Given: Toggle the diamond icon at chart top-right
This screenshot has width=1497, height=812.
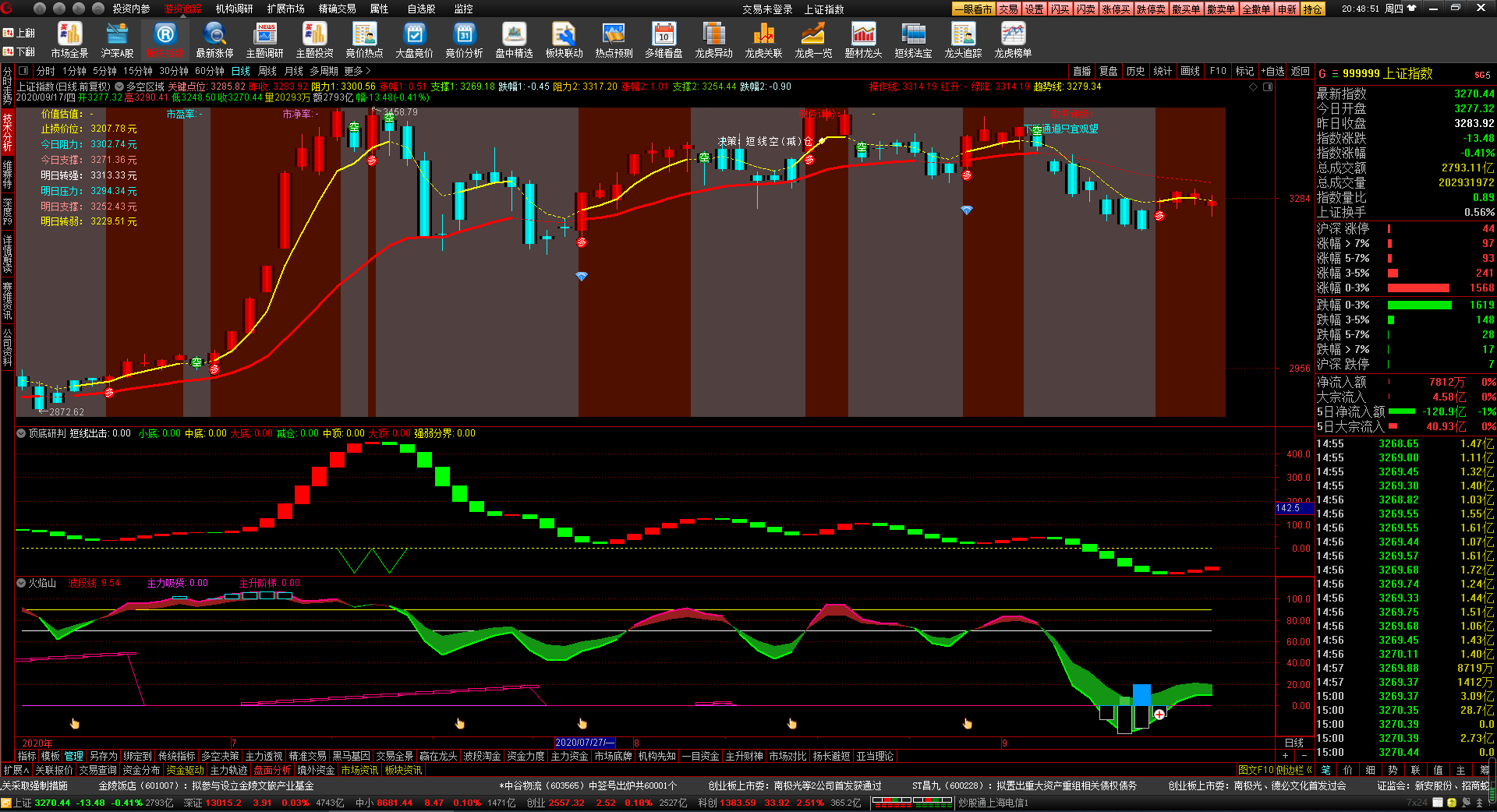Looking at the screenshot, I should tap(1254, 87).
